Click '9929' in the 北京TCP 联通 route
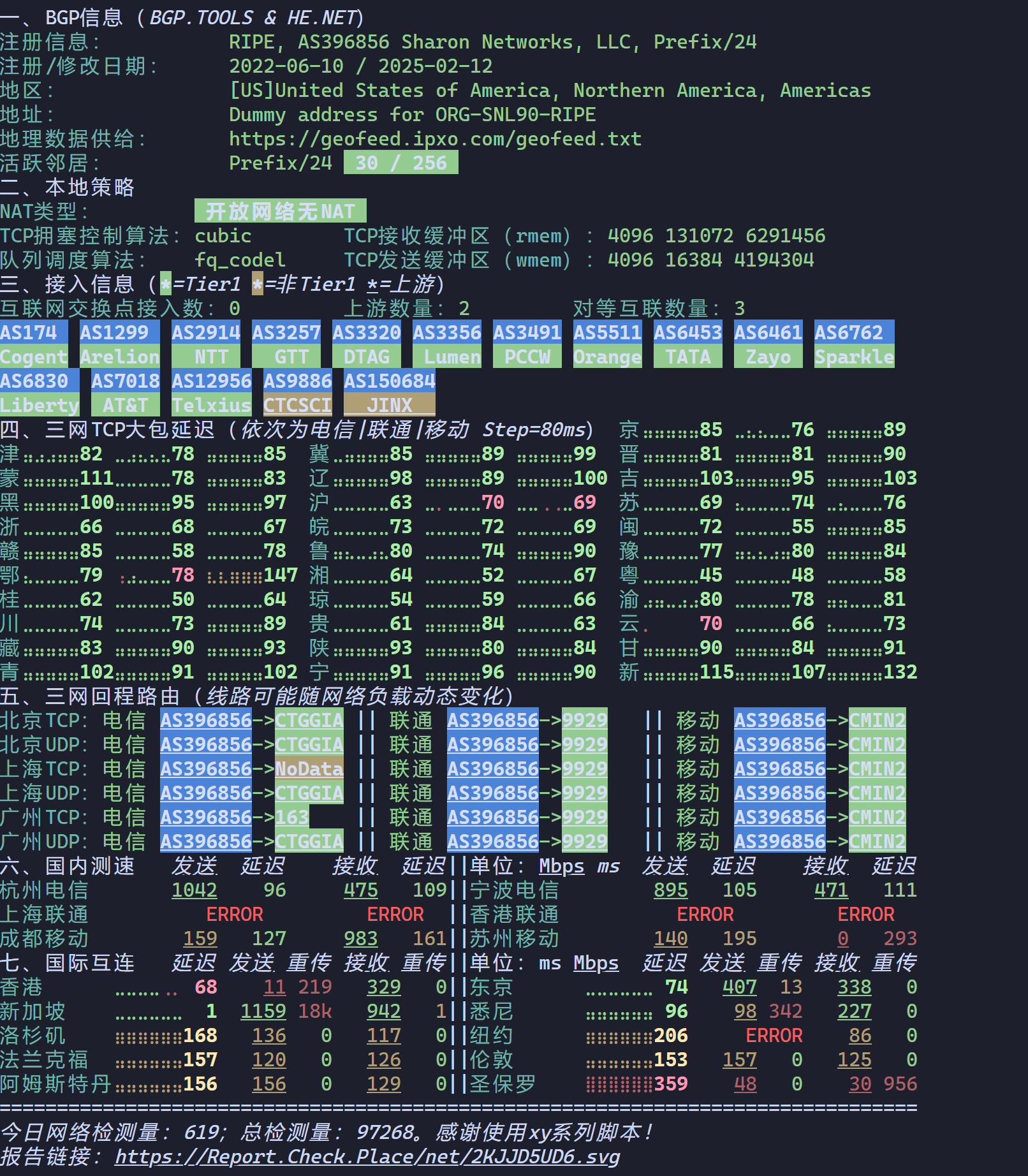 [x=585, y=721]
